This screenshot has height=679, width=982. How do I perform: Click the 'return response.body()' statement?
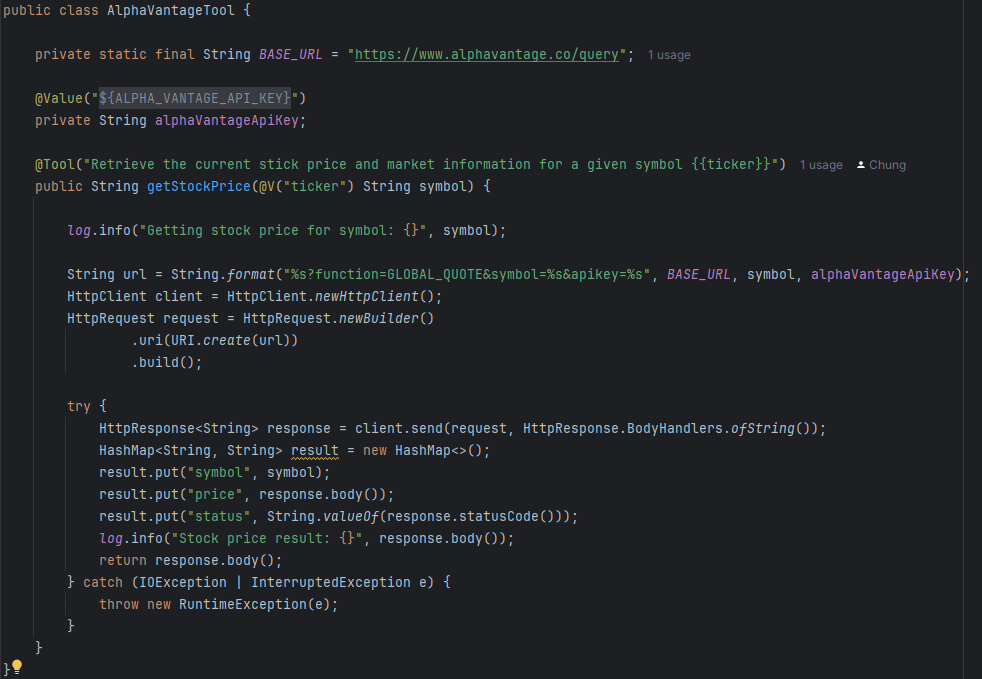(191, 560)
